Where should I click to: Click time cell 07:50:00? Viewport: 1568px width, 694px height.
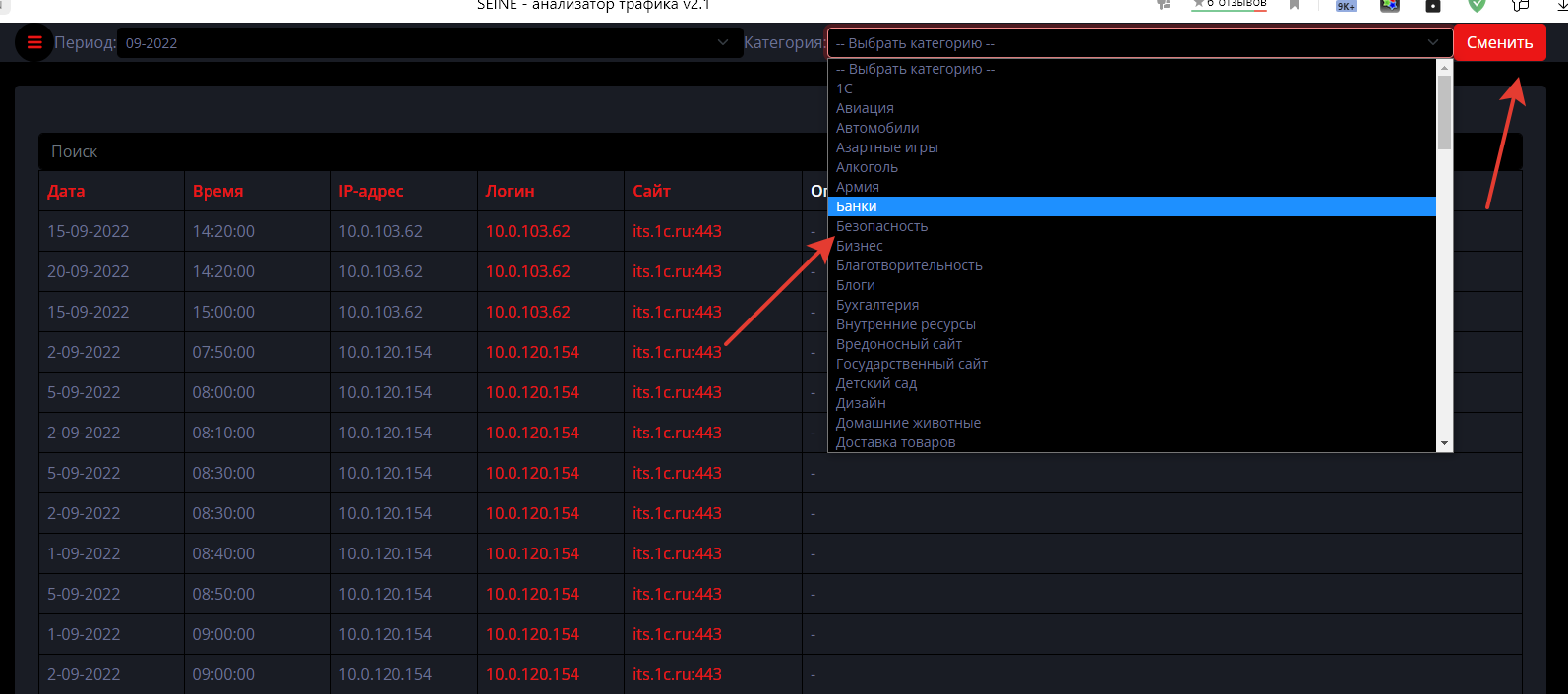[x=223, y=352]
